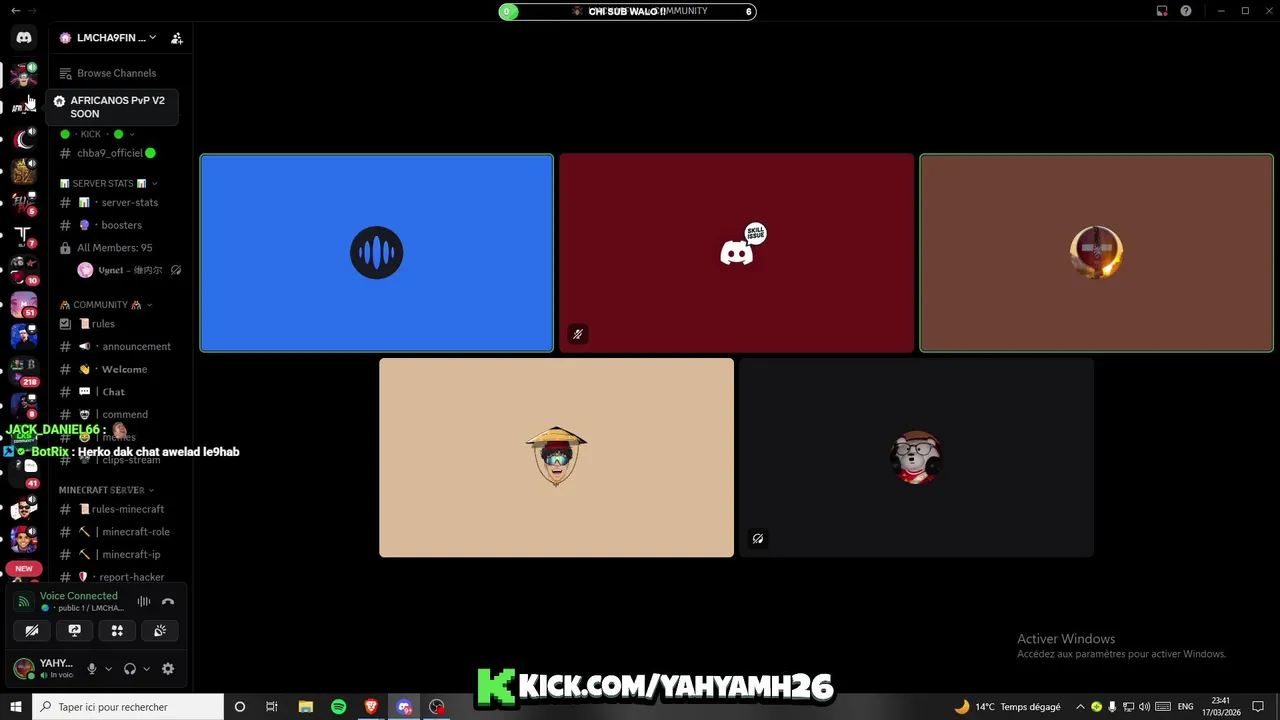Open the T-logo server with 7 badge
Viewport: 1280px width, 720px height.
point(24,237)
